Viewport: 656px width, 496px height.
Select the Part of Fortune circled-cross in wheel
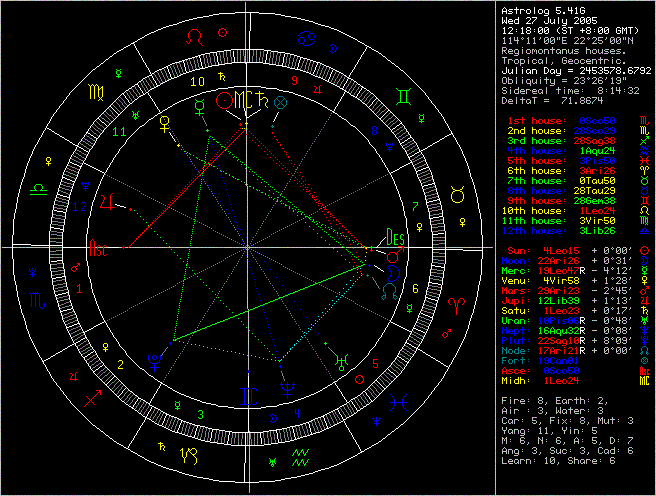(280, 101)
